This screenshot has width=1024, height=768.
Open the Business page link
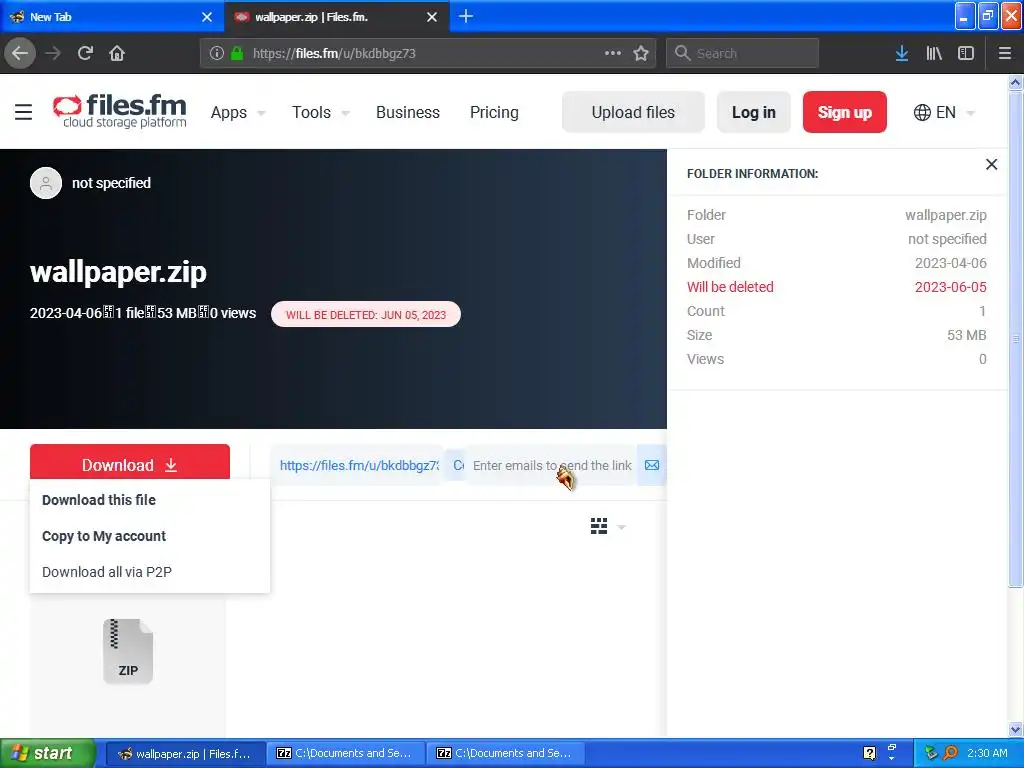(x=408, y=112)
